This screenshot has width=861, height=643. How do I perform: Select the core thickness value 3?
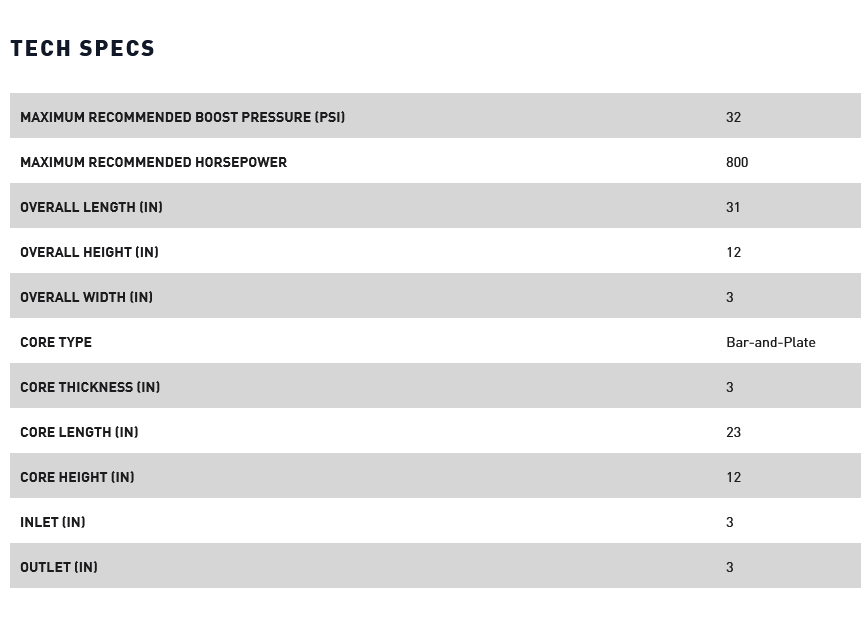pos(730,387)
